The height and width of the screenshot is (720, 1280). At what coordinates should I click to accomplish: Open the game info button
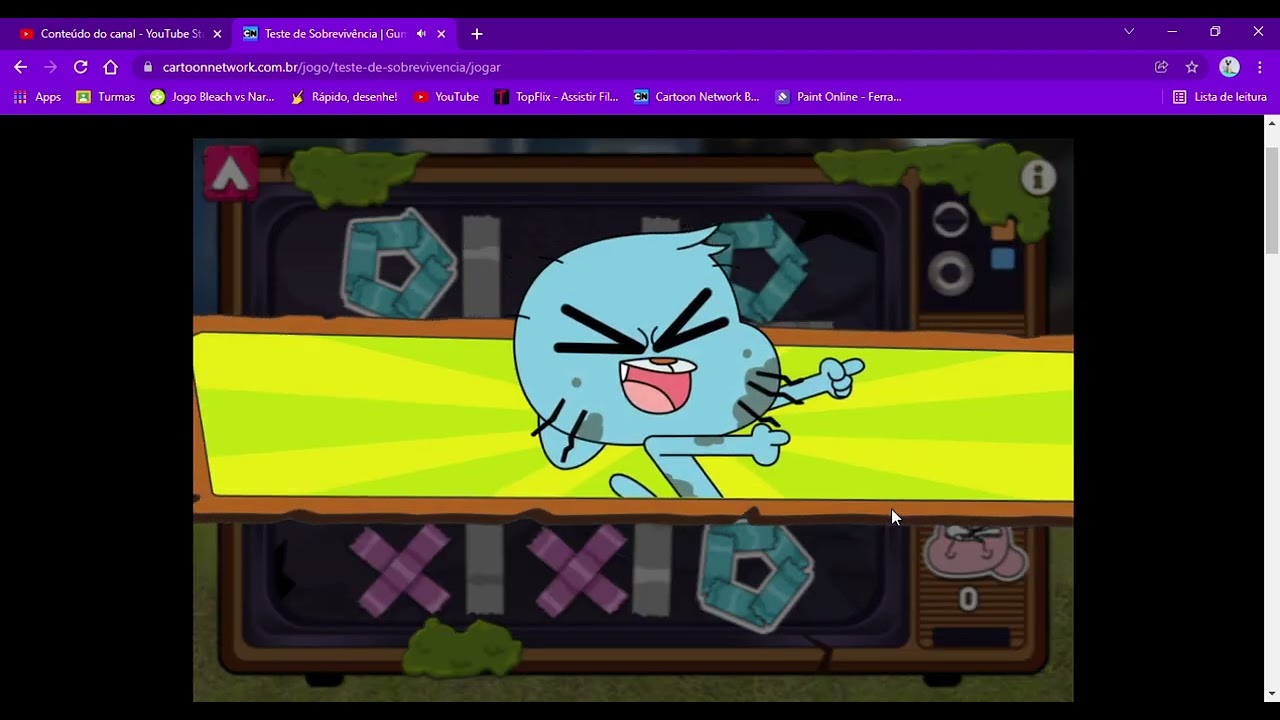click(x=1038, y=178)
